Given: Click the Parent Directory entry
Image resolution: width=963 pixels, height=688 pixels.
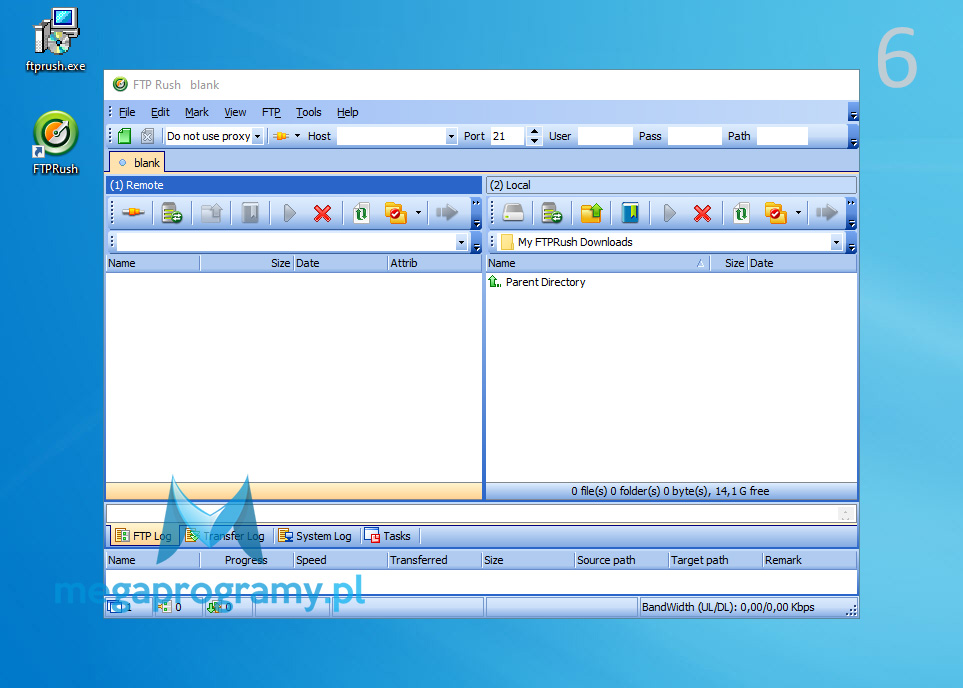Looking at the screenshot, I should point(545,282).
